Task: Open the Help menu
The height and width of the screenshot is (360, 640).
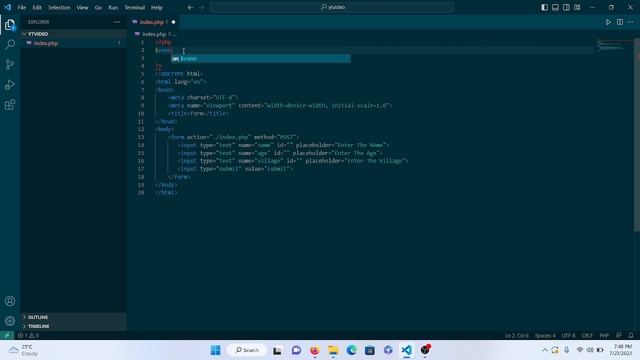Action: [x=157, y=7]
